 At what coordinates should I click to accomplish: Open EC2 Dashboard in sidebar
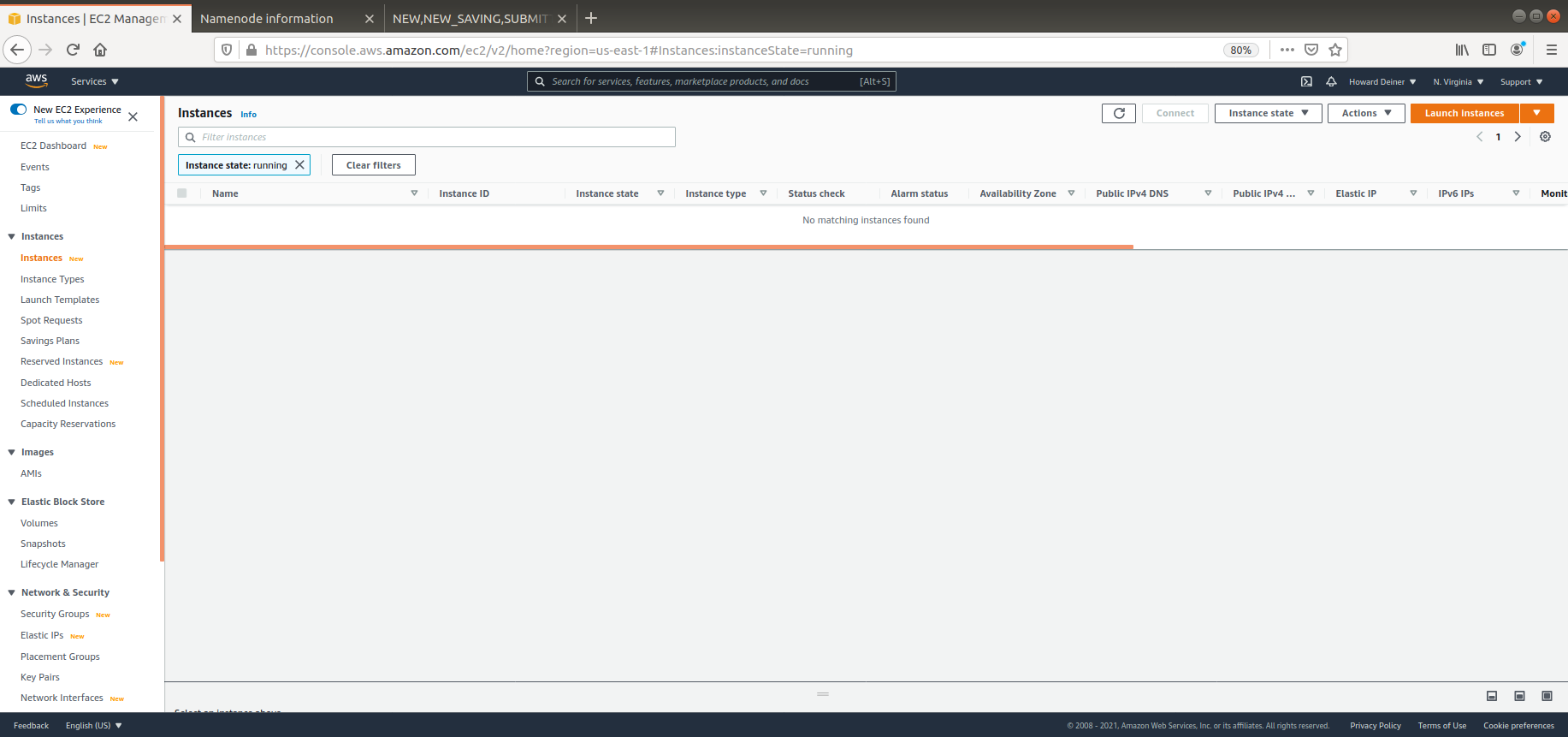click(x=53, y=146)
